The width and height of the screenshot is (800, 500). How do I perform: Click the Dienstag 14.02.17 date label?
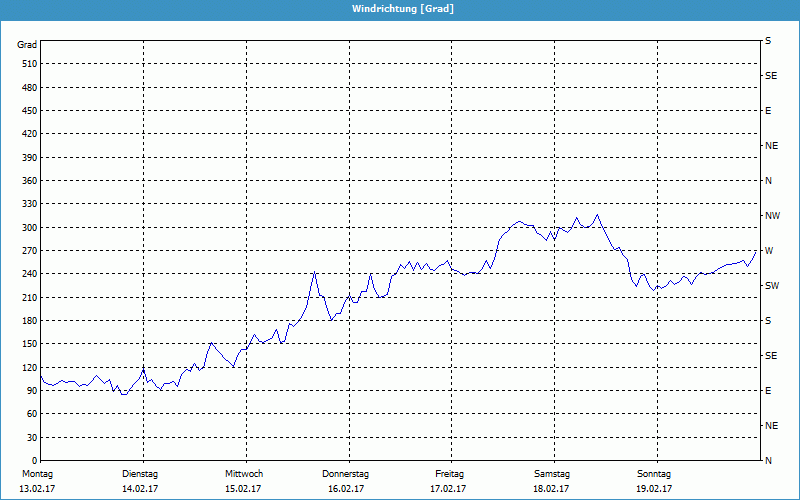(140, 481)
